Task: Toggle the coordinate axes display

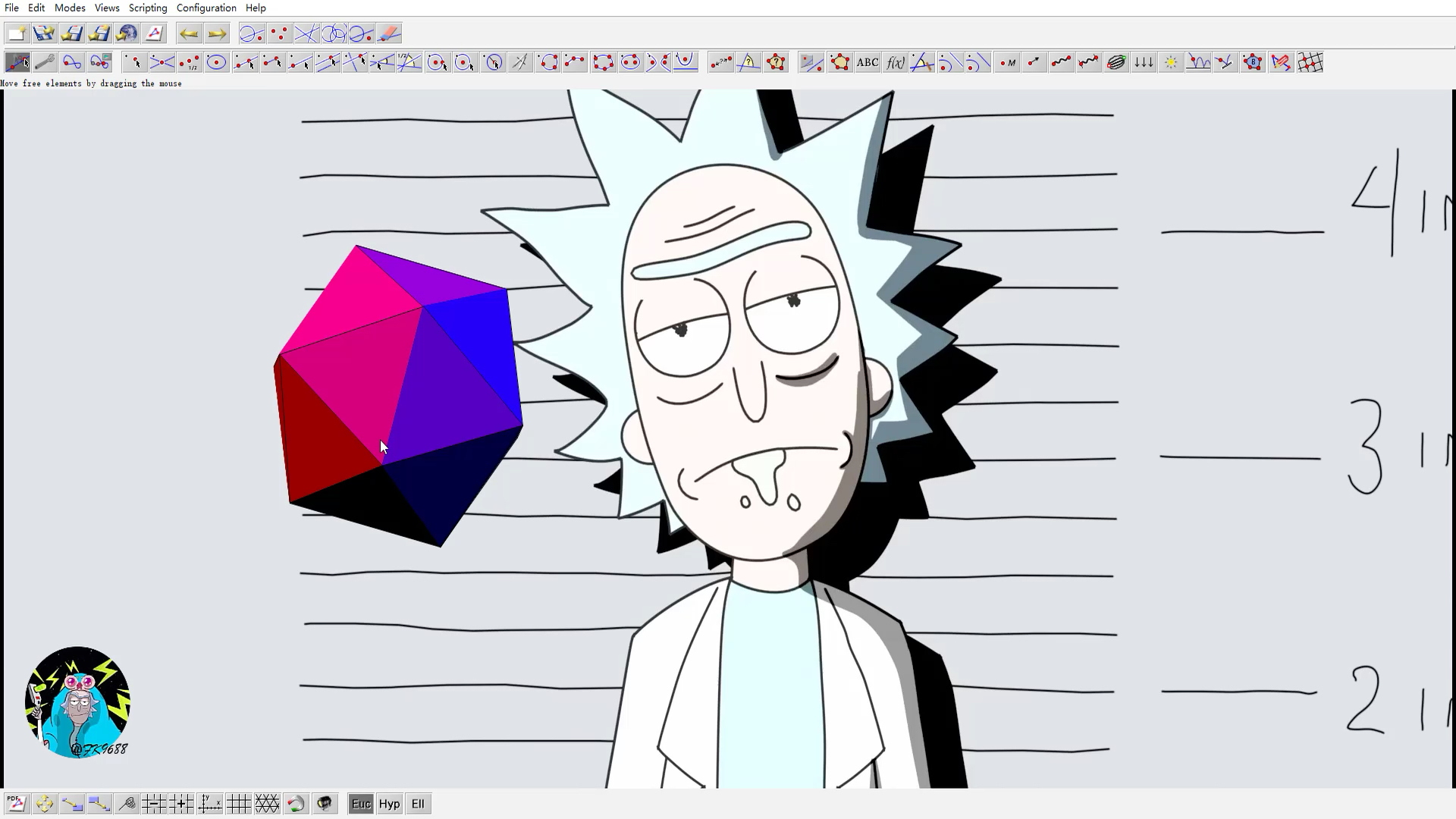Action: pyautogui.click(x=210, y=804)
